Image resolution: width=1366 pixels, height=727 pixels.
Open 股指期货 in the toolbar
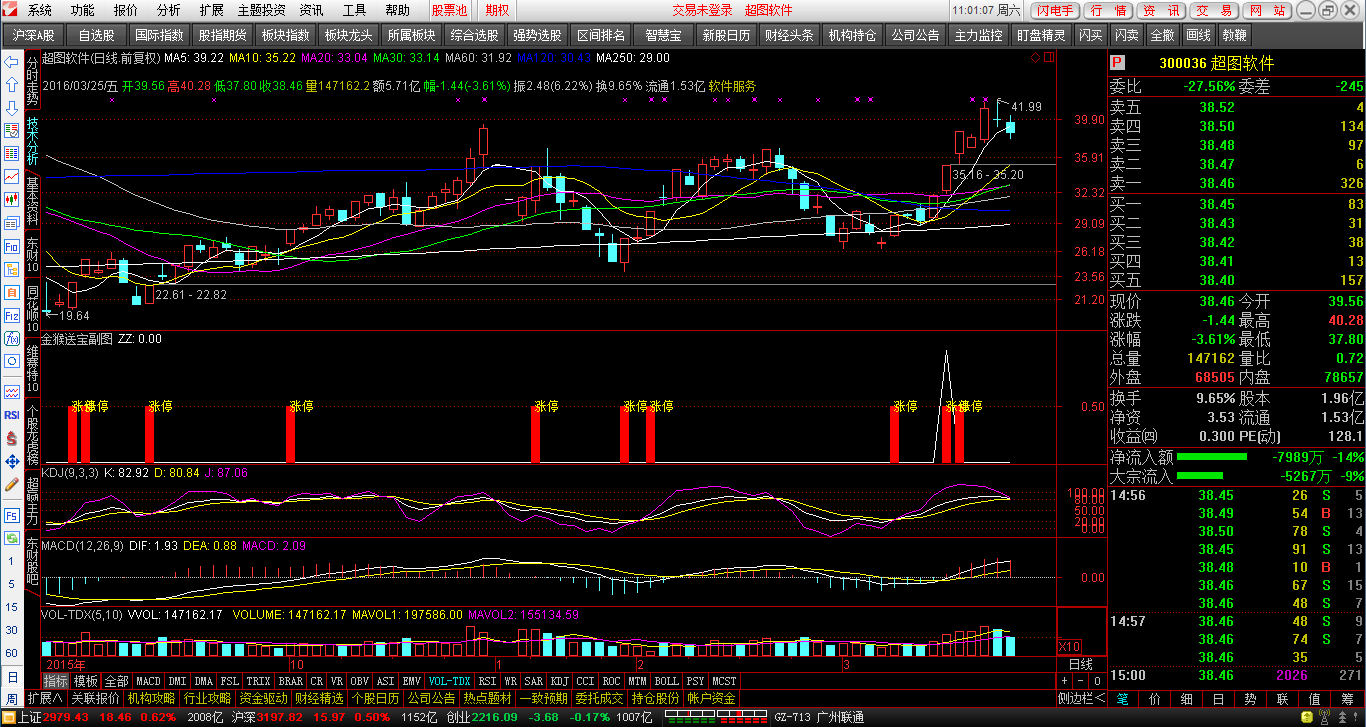pyautogui.click(x=222, y=35)
